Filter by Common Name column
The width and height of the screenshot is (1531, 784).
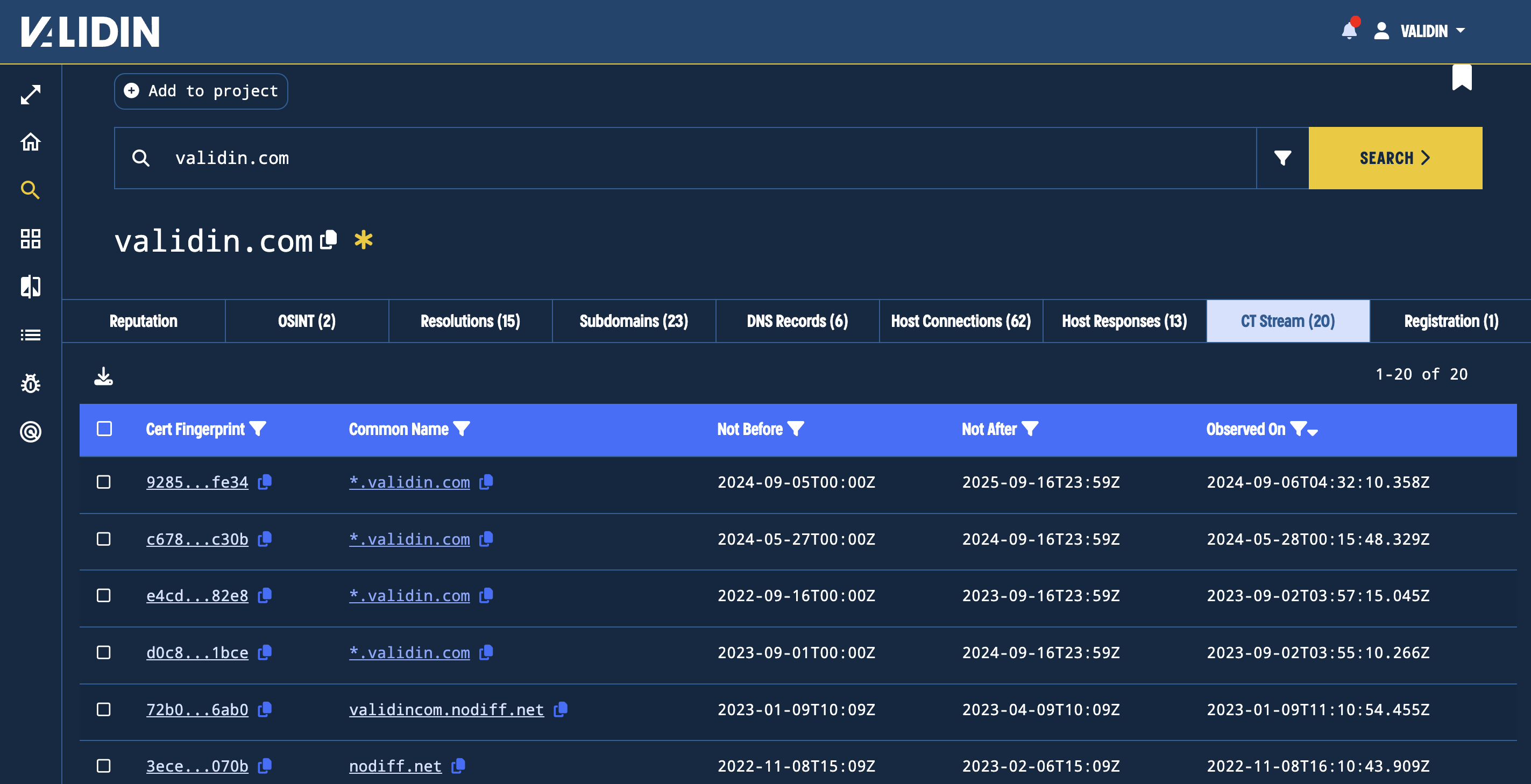(x=462, y=428)
